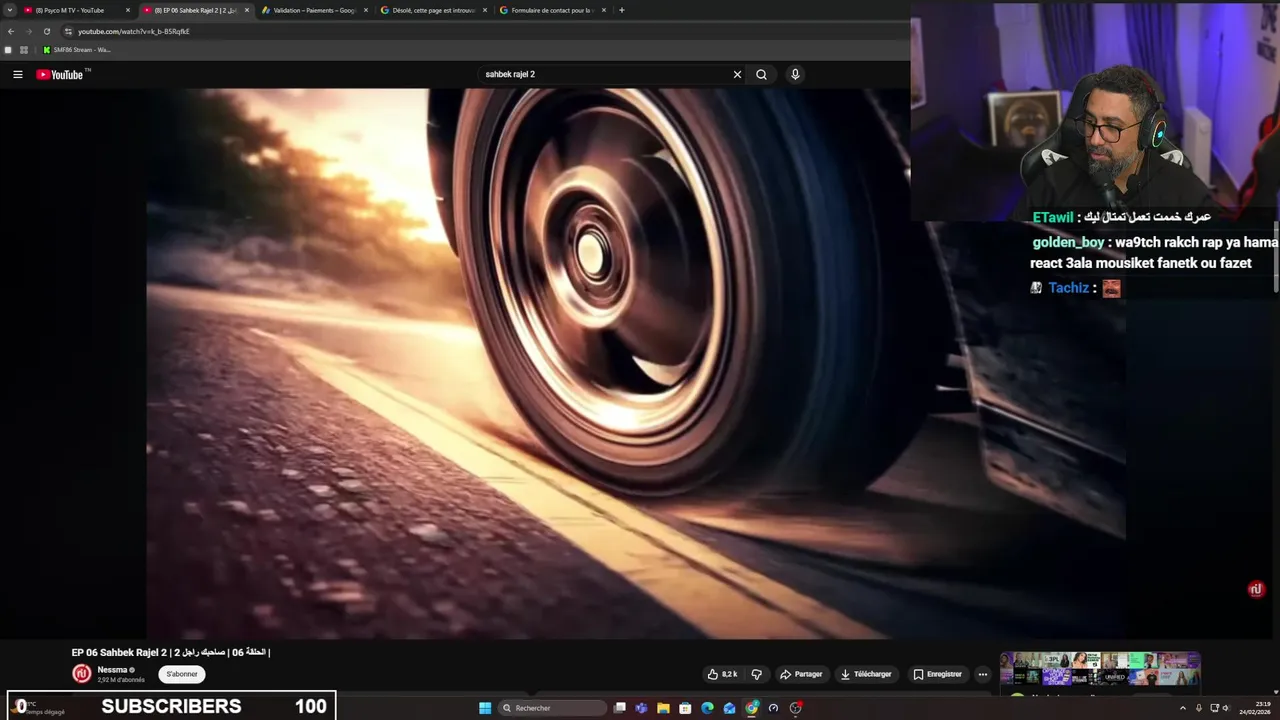This screenshot has height=720, width=1280.
Task: Click ETawil username in chat overlay
Action: pyautogui.click(x=1052, y=217)
